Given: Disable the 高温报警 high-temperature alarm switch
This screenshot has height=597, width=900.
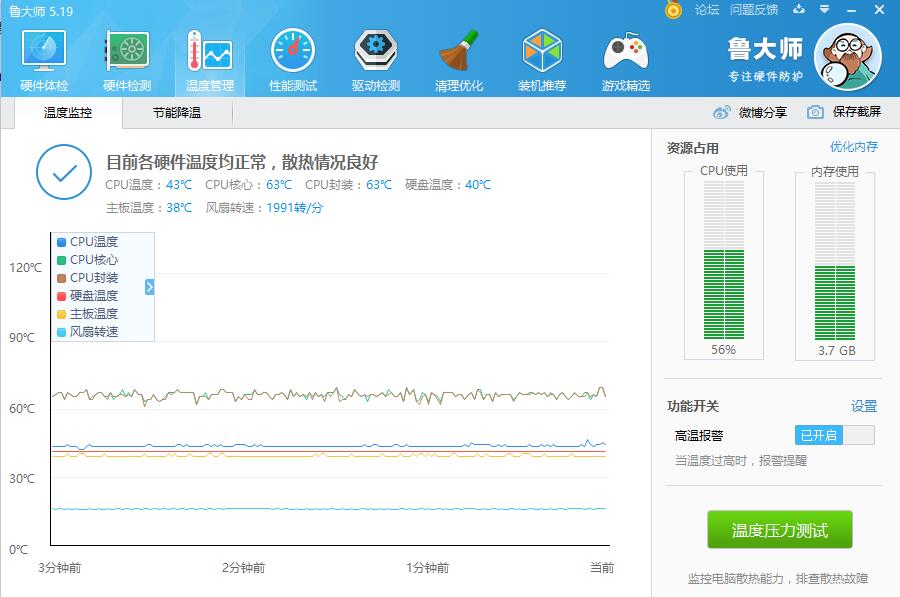Looking at the screenshot, I should [x=833, y=435].
